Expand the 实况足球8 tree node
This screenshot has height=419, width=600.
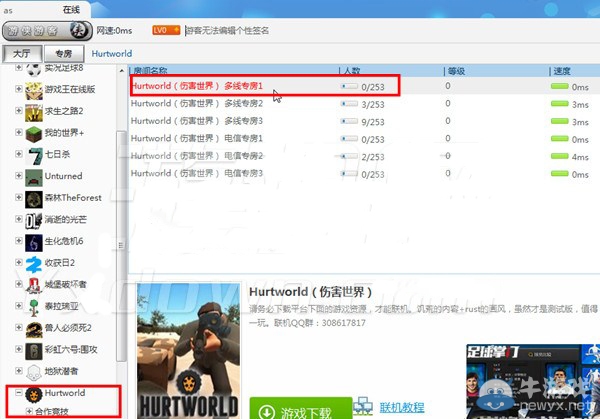coord(18,68)
